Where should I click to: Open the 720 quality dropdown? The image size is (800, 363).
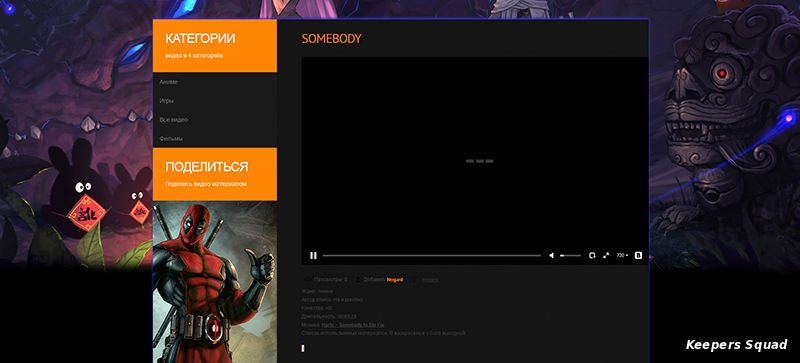point(622,255)
